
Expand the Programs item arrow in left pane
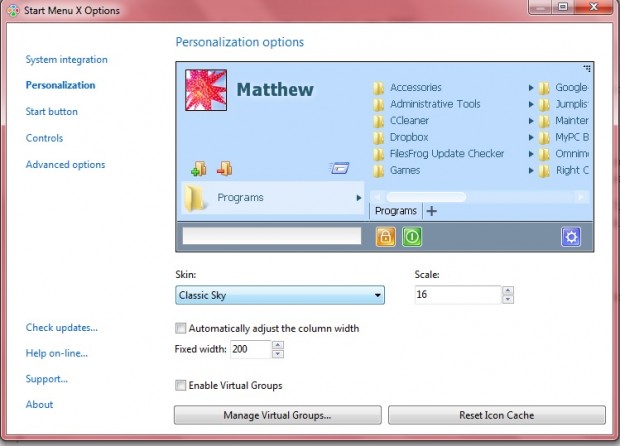(x=359, y=198)
